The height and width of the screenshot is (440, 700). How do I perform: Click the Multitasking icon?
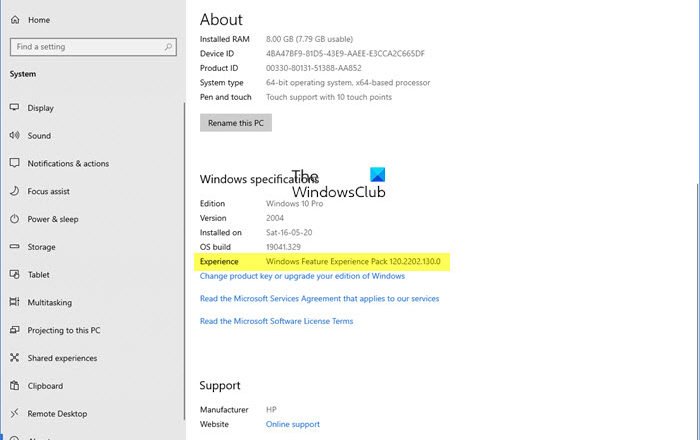click(14, 302)
